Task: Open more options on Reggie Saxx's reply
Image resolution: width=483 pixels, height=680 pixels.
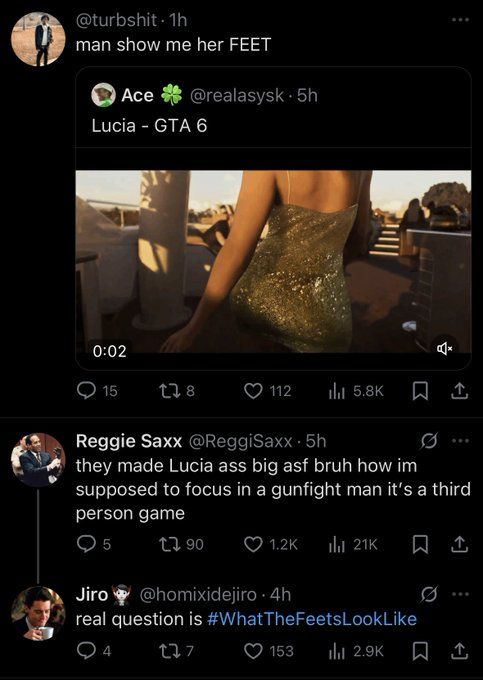Action: (x=460, y=441)
